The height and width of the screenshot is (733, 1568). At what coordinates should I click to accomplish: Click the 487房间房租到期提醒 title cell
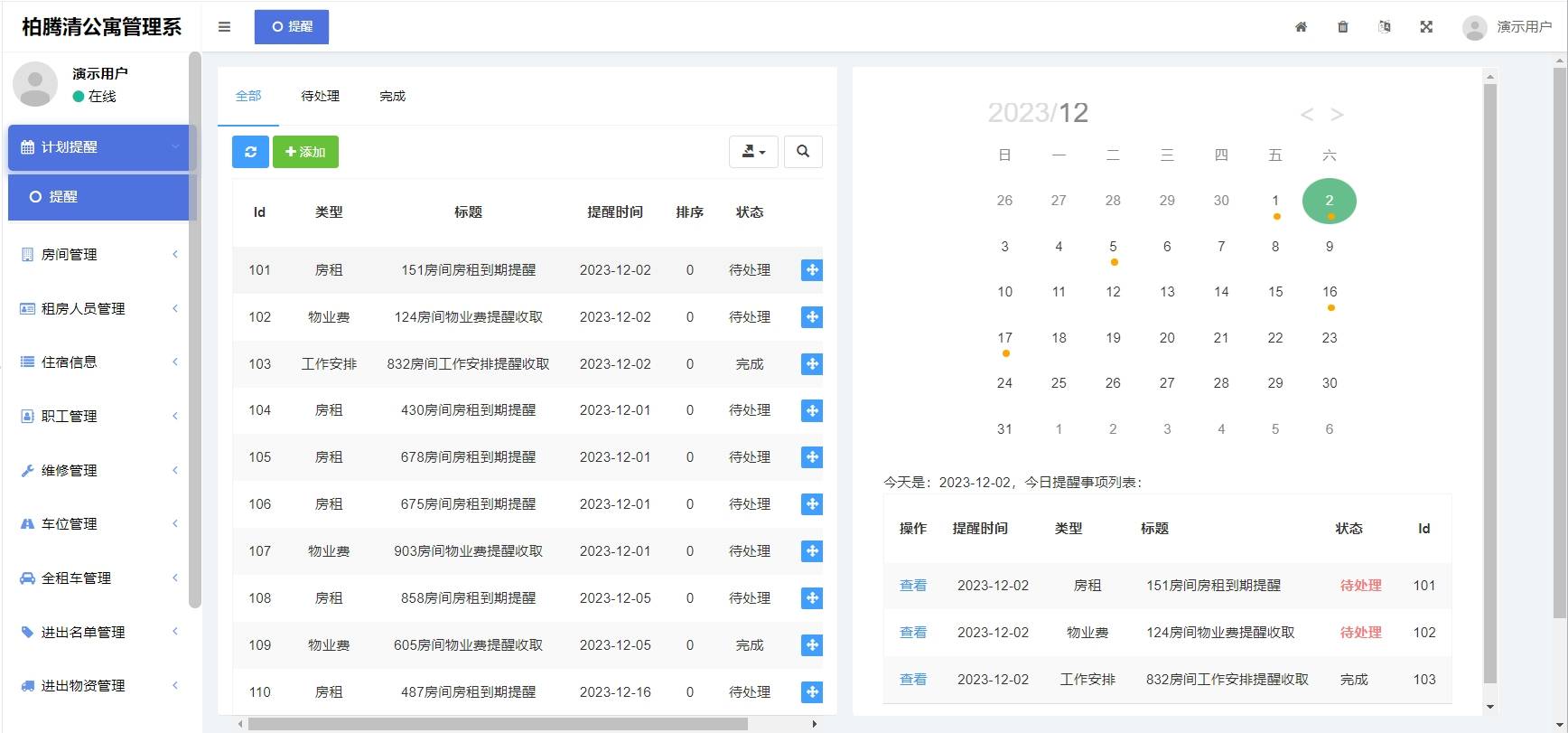coord(468,692)
